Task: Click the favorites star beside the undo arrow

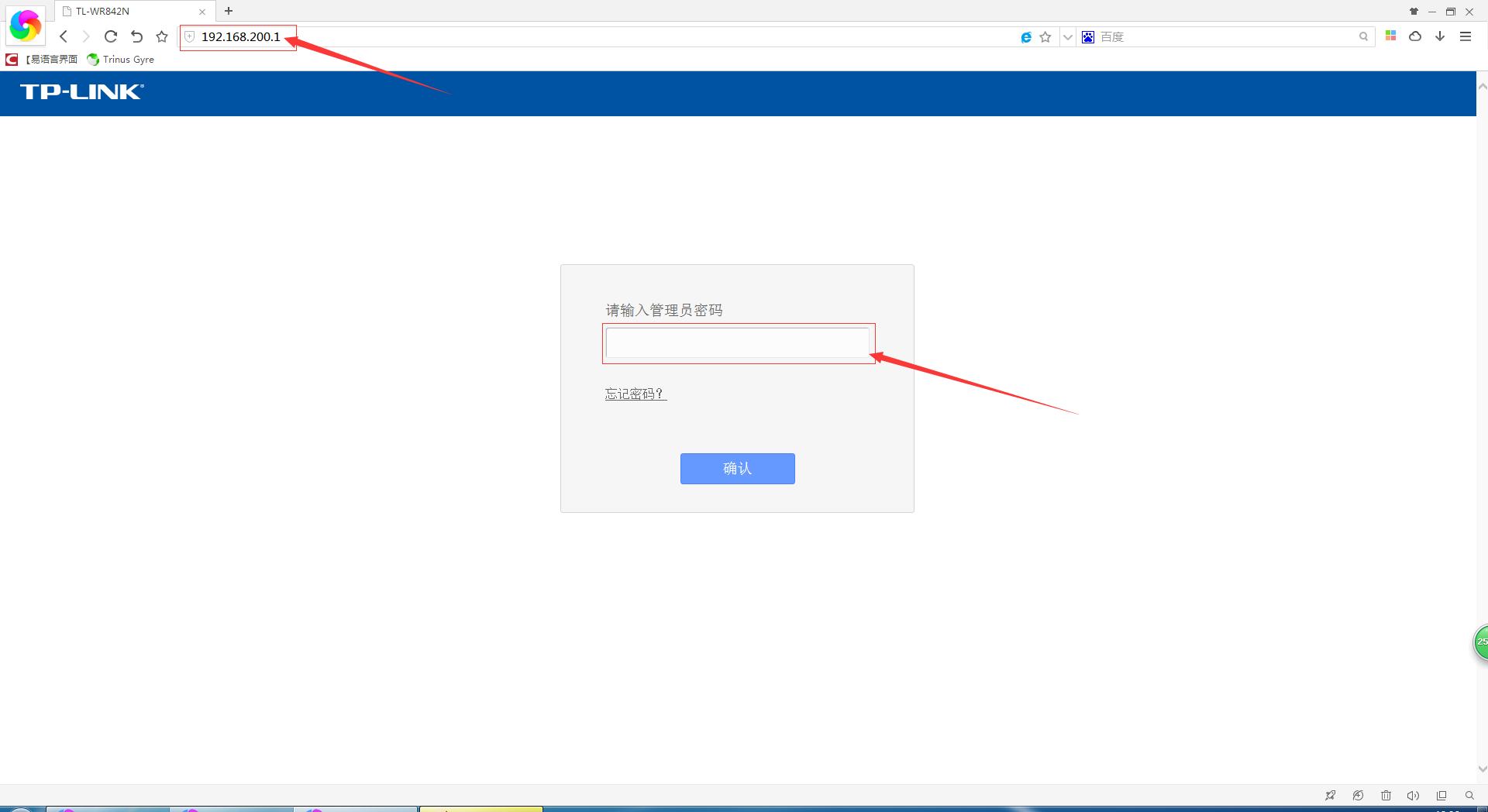Action: click(x=162, y=36)
